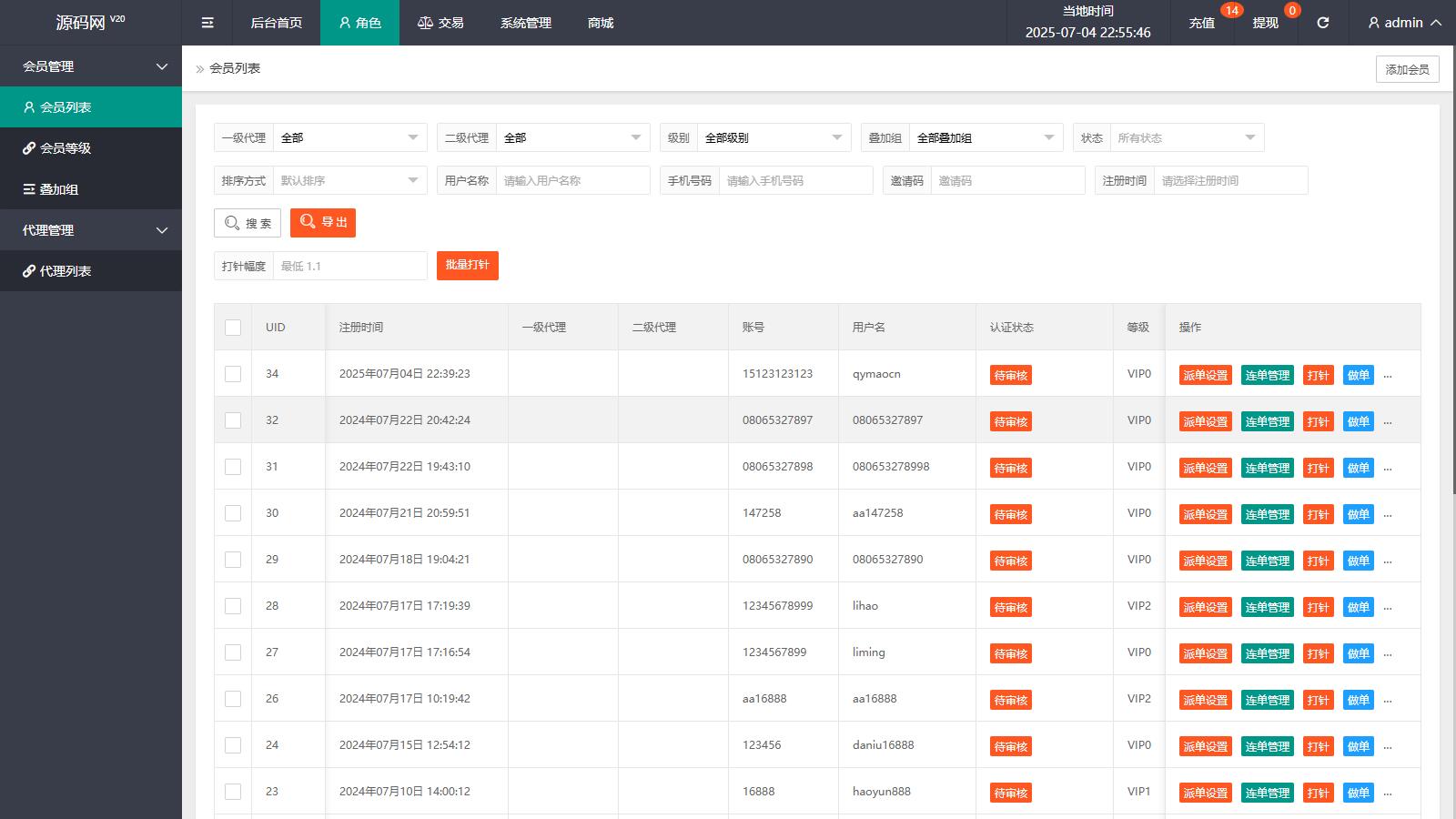
Task: Open more actions for UID 27 row
Action: [1388, 653]
